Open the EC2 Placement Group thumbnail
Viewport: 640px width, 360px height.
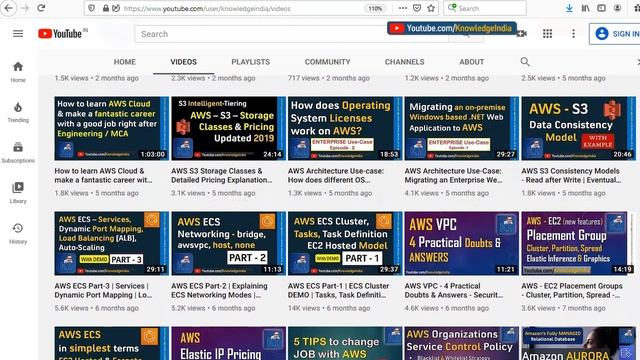click(x=578, y=243)
